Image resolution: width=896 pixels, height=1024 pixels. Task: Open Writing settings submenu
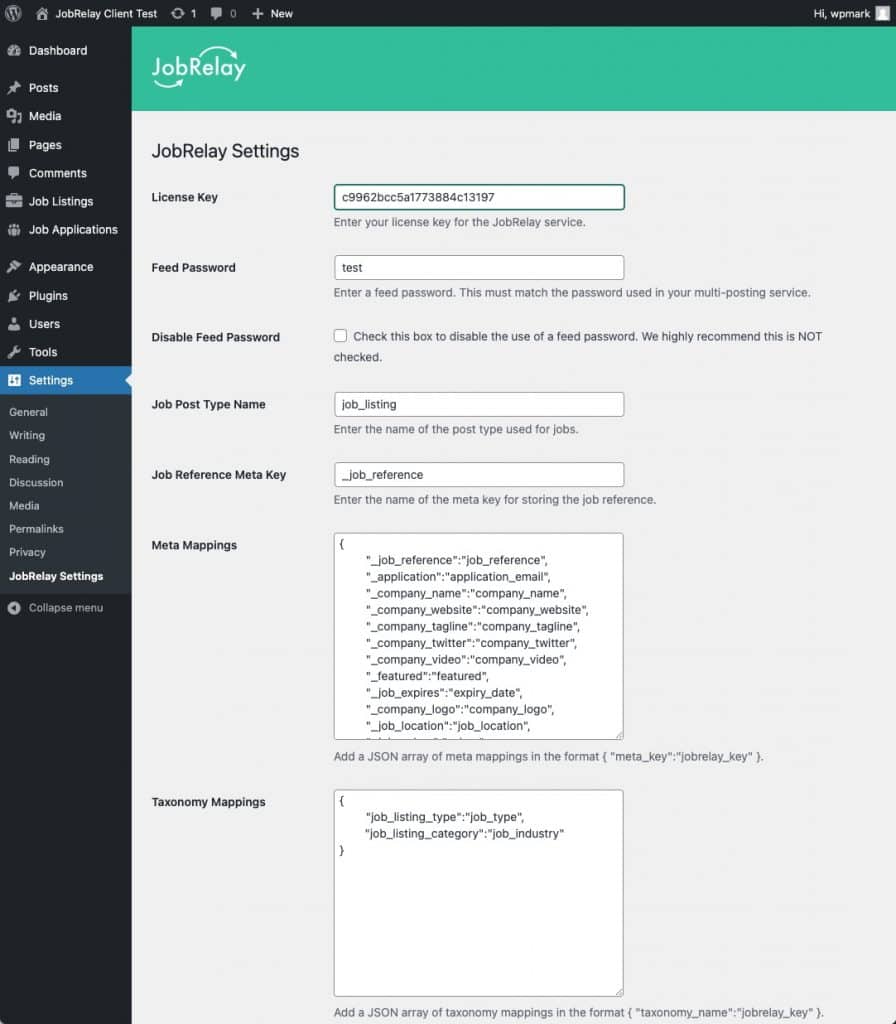click(27, 435)
